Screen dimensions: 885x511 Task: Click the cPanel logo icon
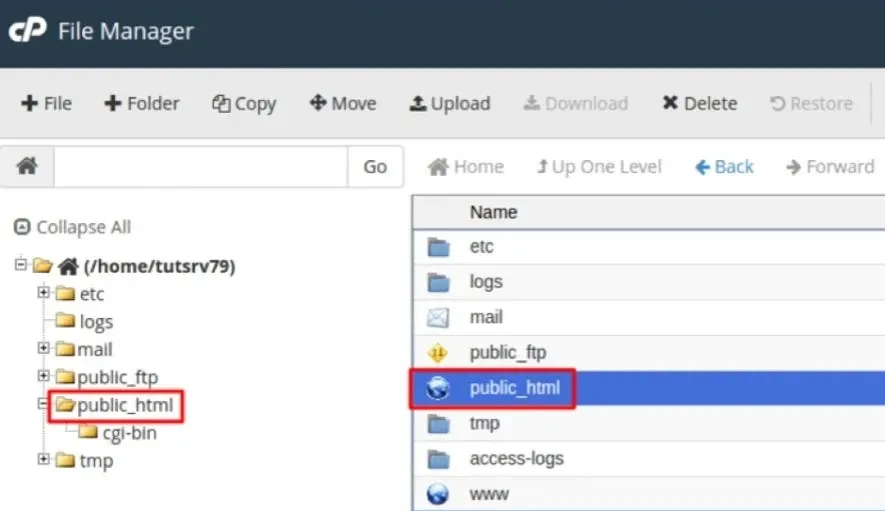point(27,31)
